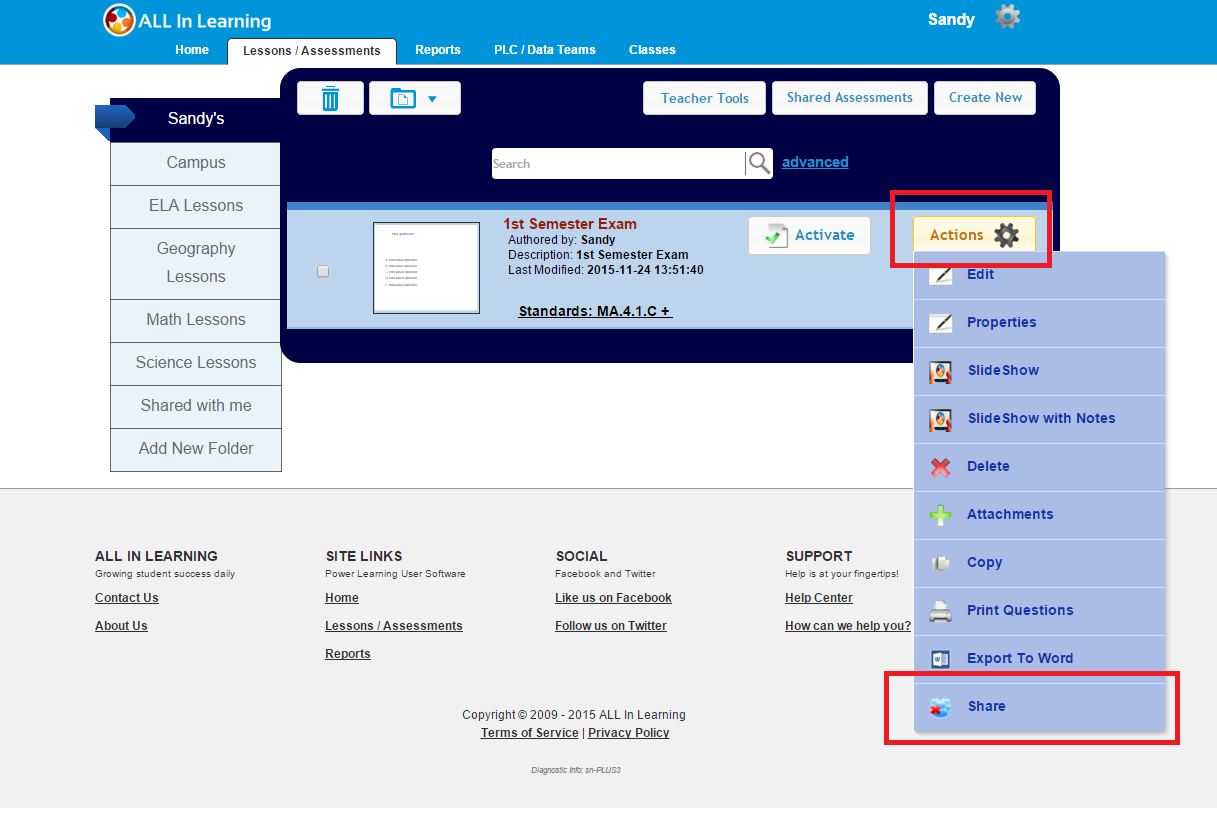Screen dimensions: 1217x828
Task: Switch to the Reports tab
Action: click(438, 50)
